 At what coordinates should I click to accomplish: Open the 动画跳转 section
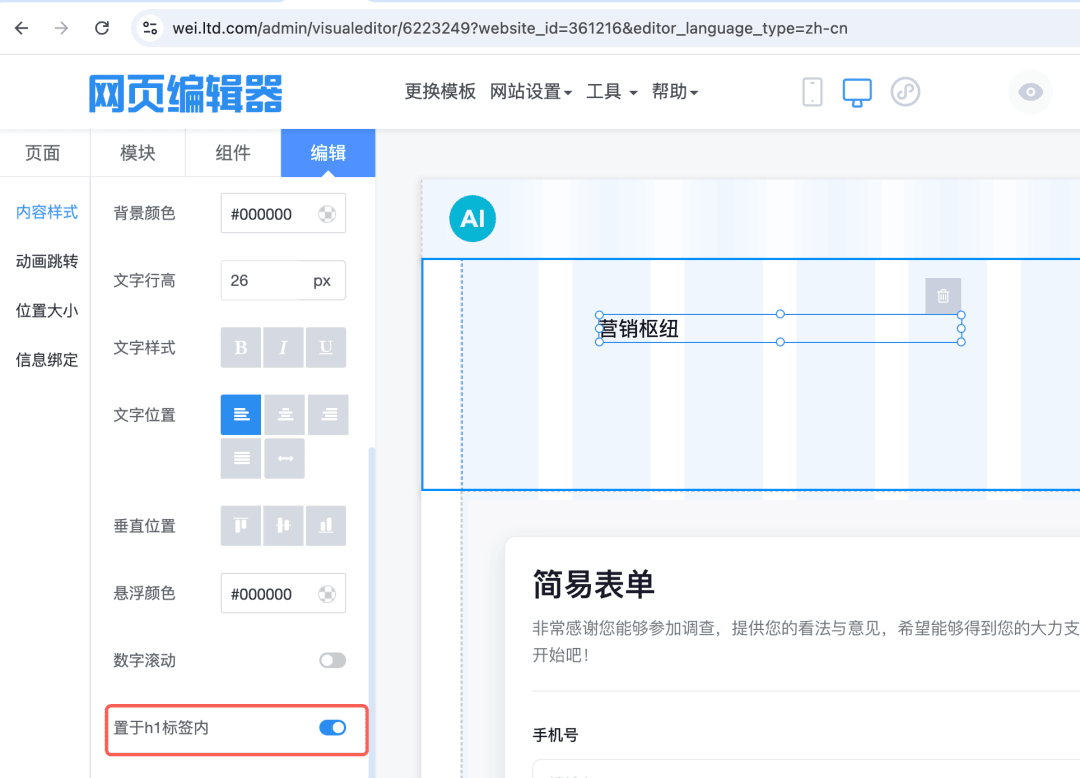click(x=47, y=261)
